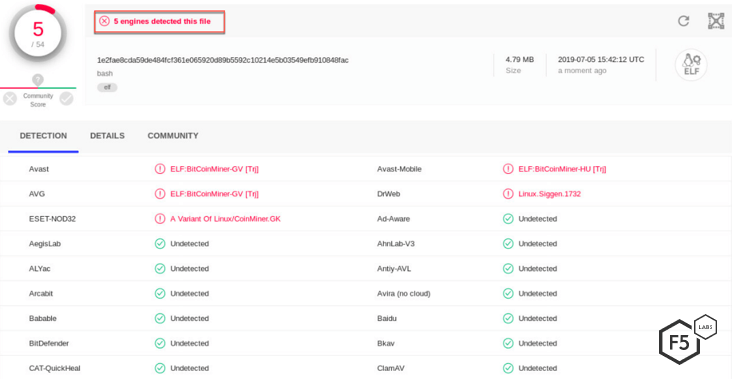Click A Variant Of Linux/CoinMiner.GK result
The height and width of the screenshot is (379, 732).
225,218
